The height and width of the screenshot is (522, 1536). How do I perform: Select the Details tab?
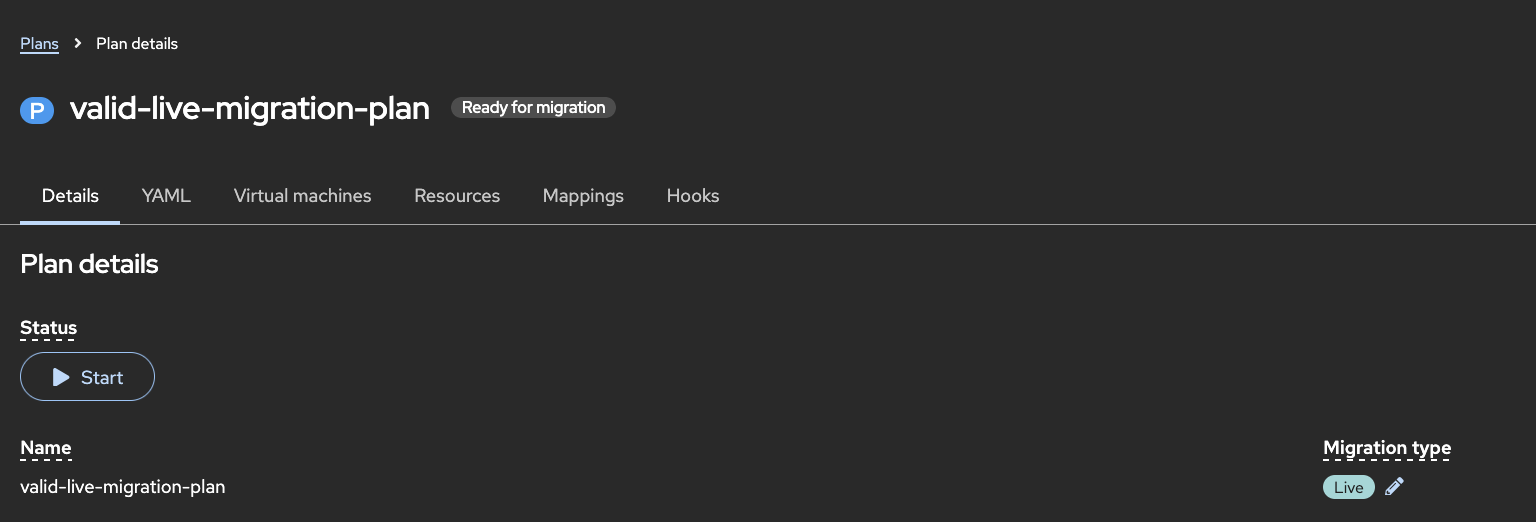coord(70,196)
